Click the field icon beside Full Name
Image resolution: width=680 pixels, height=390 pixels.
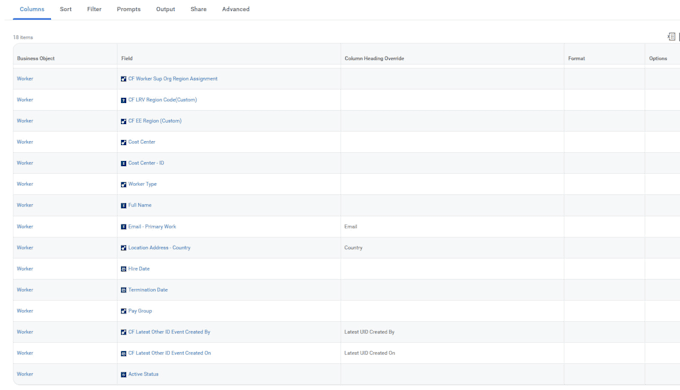click(x=124, y=206)
